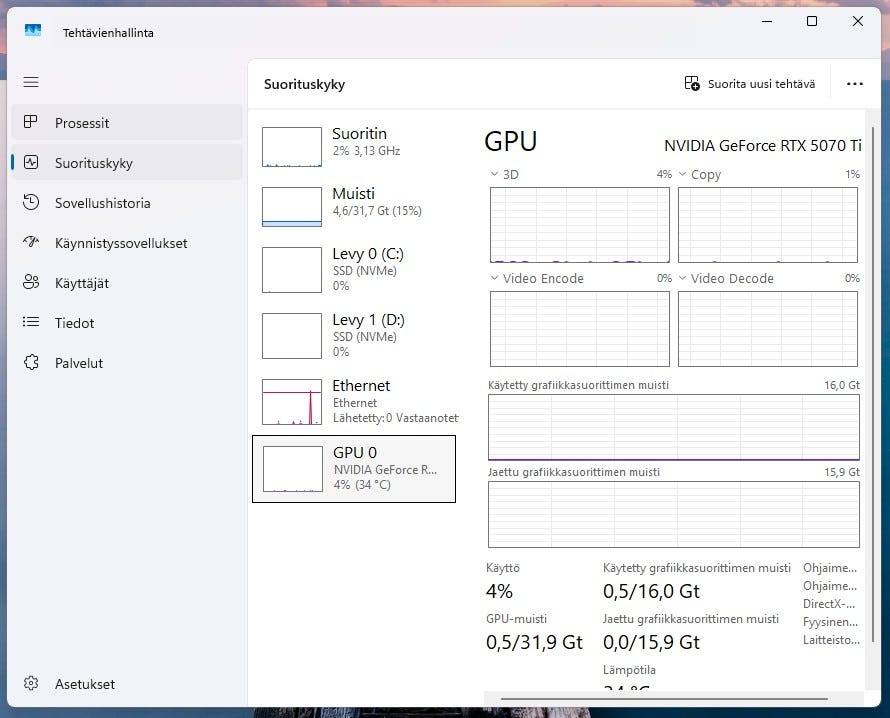Open Käynnistyssovellukset page

(127, 243)
